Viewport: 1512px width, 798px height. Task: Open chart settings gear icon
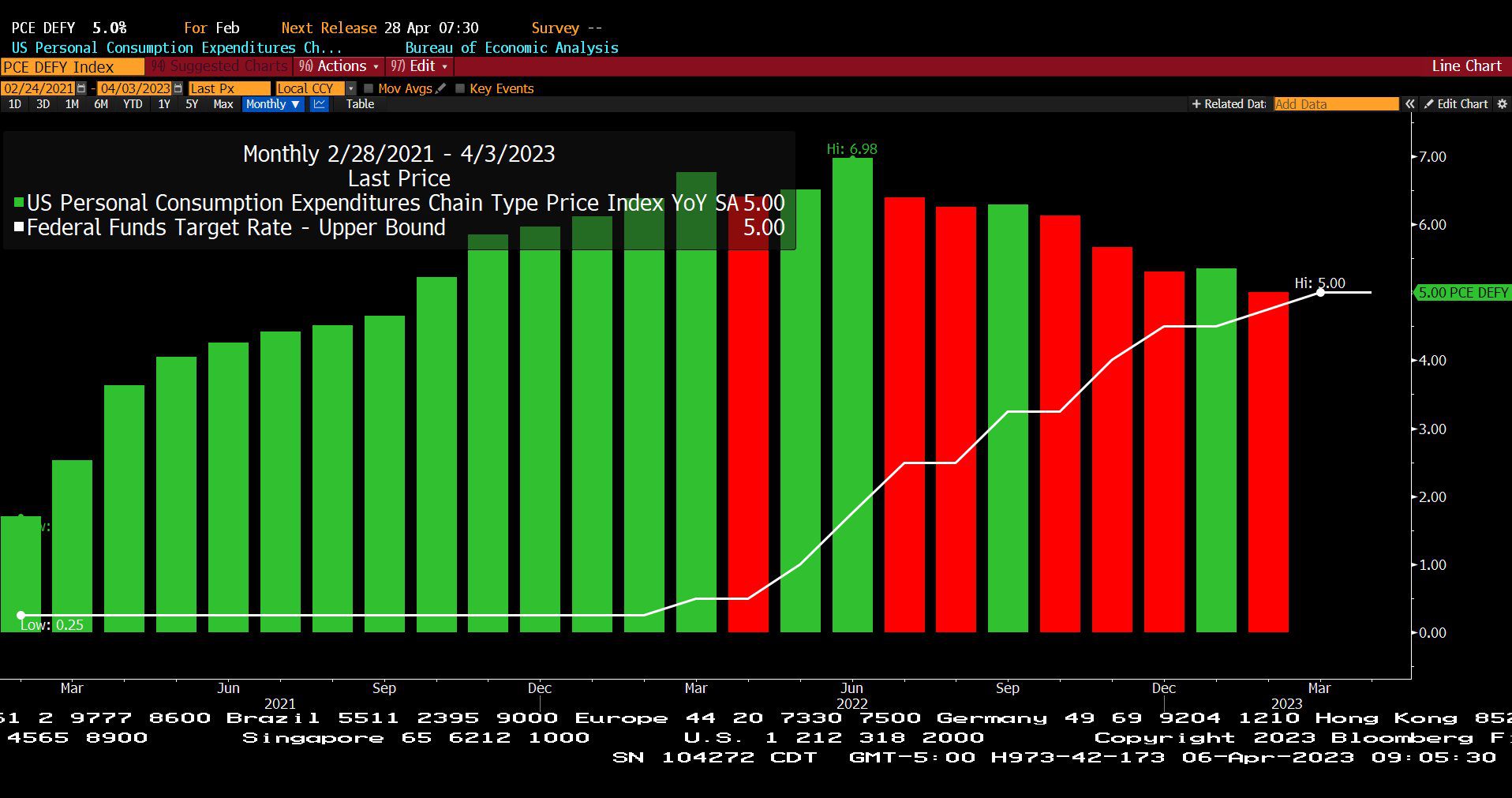click(1502, 104)
